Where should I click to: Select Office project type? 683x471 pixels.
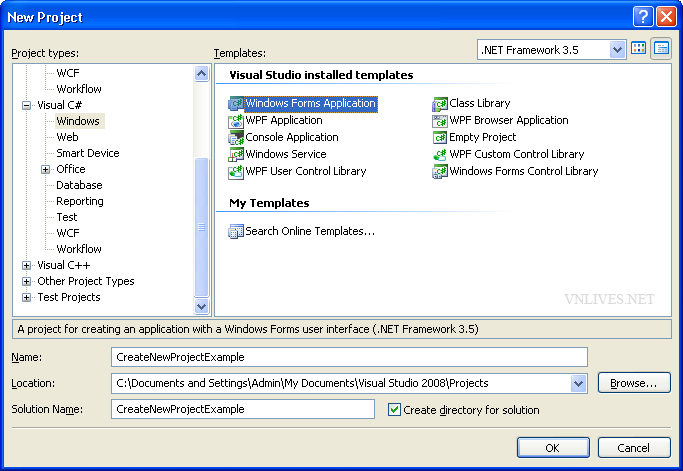pos(71,169)
